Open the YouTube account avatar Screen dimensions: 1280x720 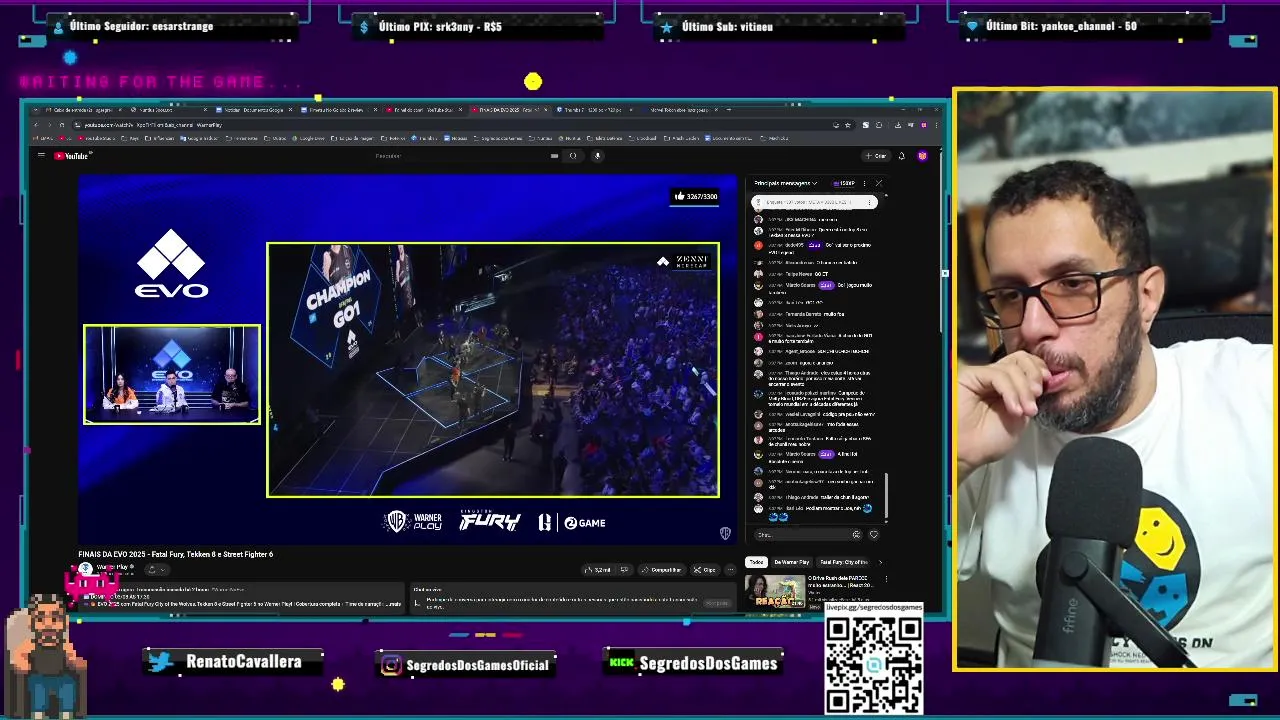point(922,156)
